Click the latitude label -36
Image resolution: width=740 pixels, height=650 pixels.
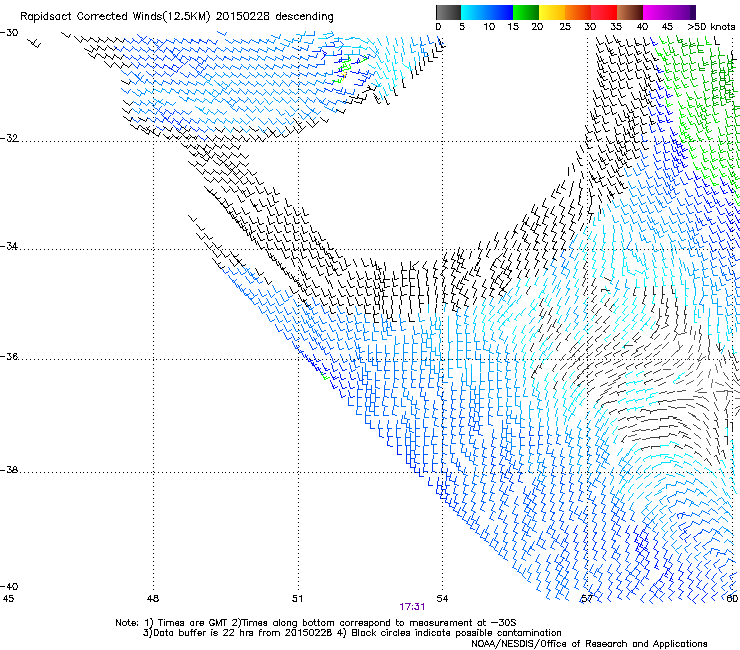click(x=9, y=356)
